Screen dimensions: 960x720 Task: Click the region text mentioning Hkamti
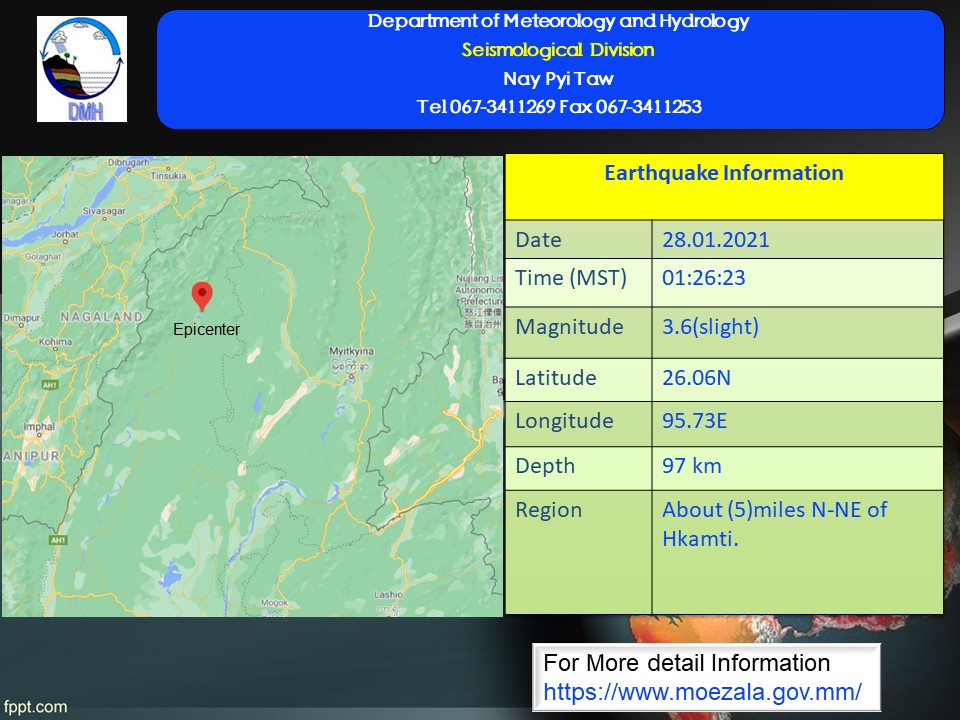click(x=774, y=524)
